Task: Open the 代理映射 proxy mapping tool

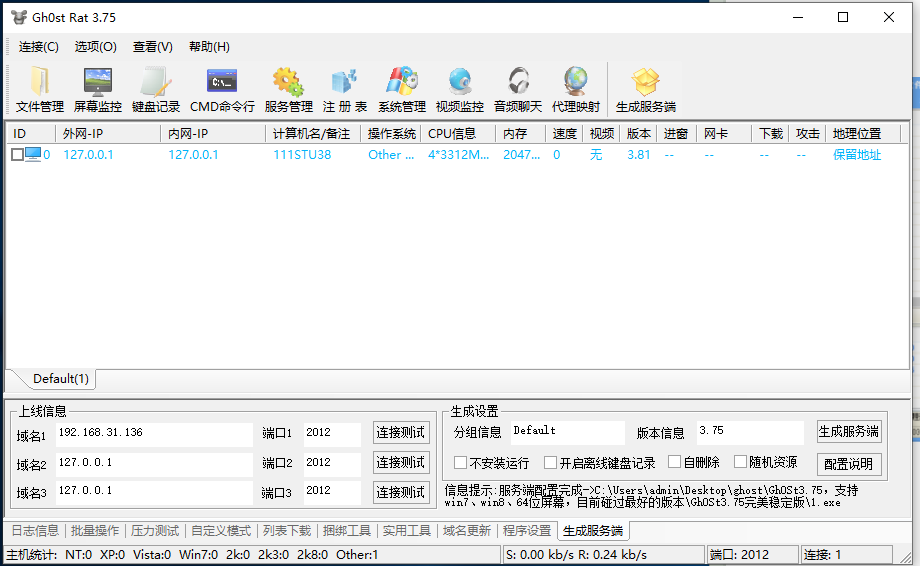Action: [x=576, y=90]
